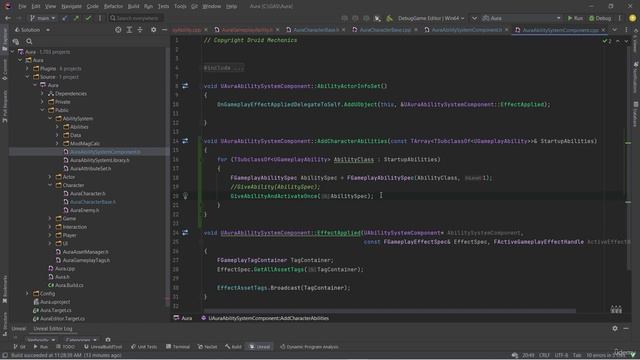Expand the Plugins folder
The width and height of the screenshot is (640, 360).
point(27,69)
